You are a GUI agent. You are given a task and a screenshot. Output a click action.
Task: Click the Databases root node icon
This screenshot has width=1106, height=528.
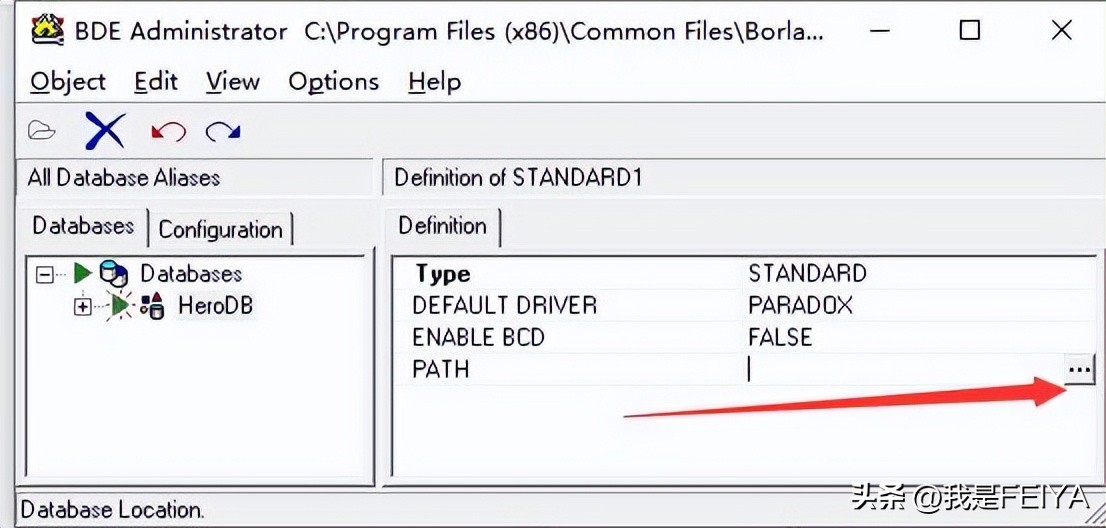[113, 273]
